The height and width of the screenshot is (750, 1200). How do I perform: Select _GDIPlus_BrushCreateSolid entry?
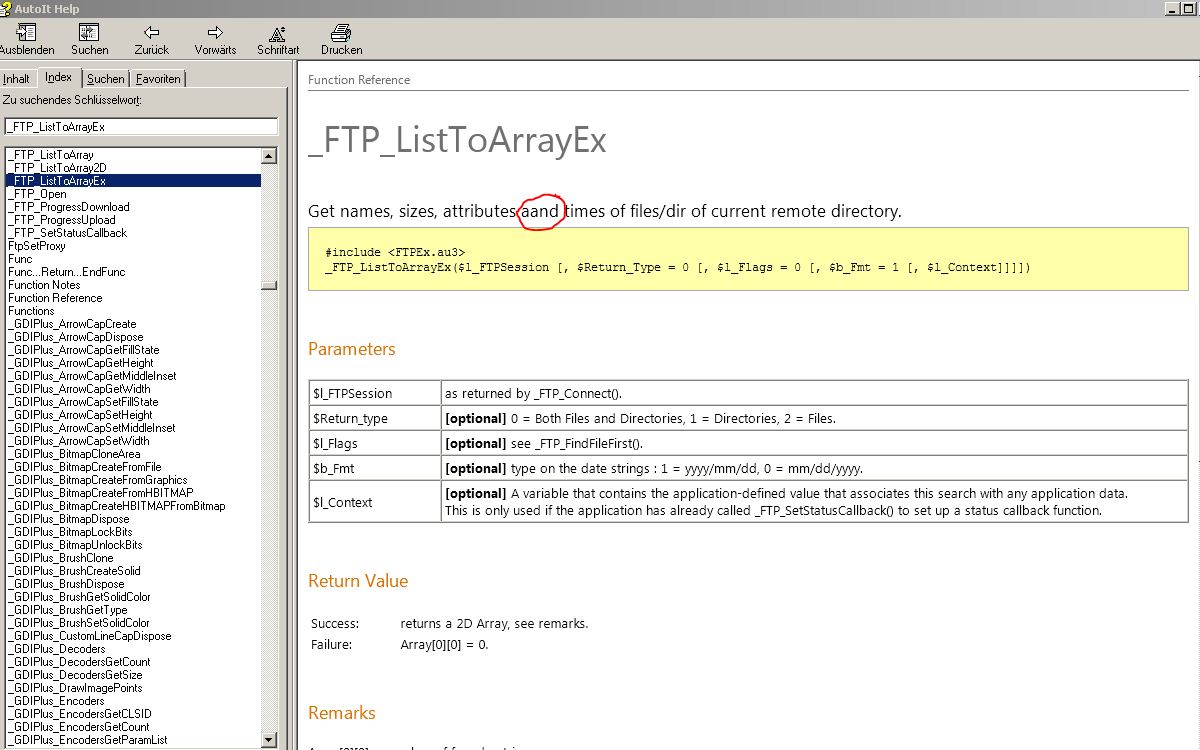click(74, 571)
